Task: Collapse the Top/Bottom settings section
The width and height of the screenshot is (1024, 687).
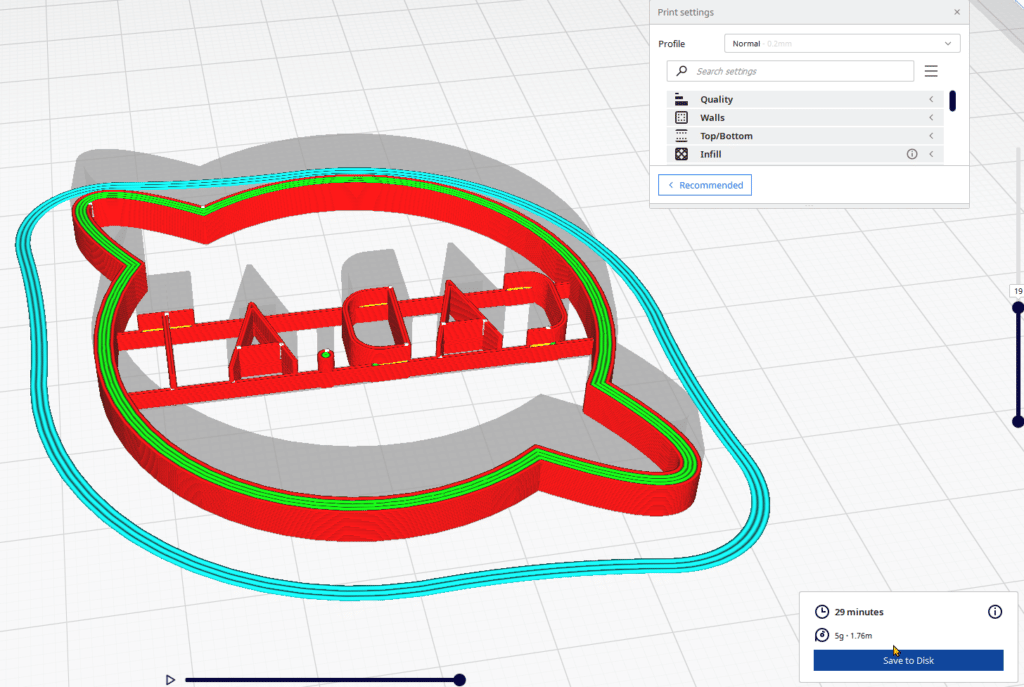Action: point(930,135)
